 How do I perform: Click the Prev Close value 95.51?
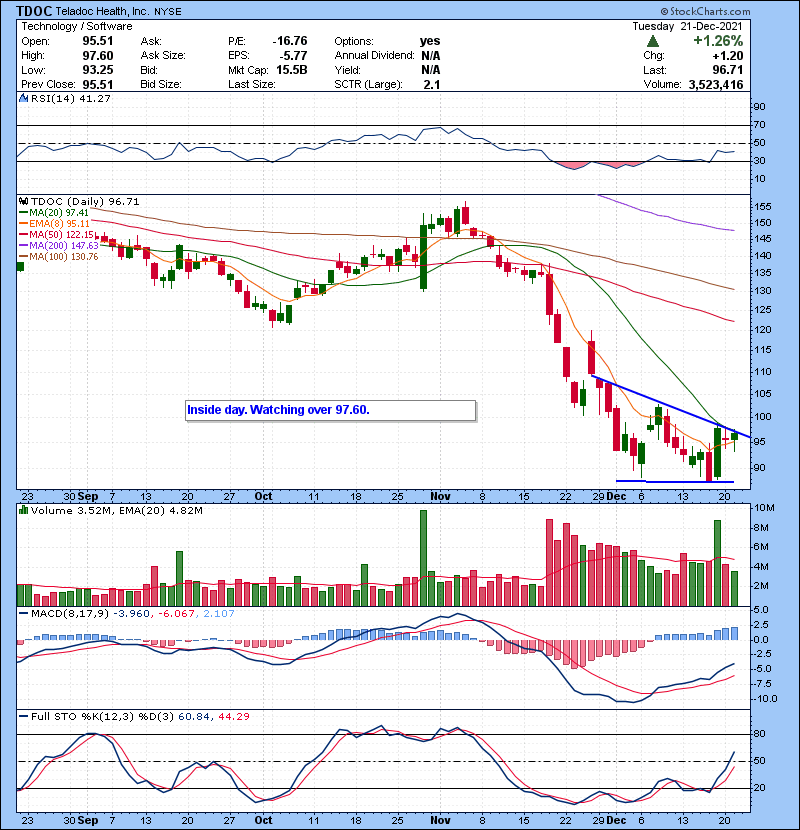pyautogui.click(x=98, y=84)
